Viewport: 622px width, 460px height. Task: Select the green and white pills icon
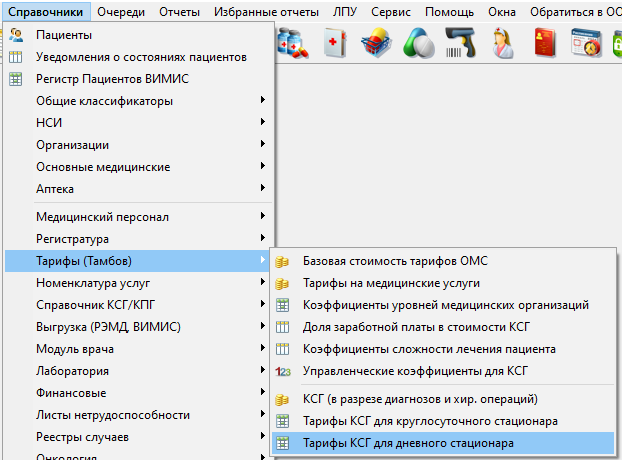418,44
